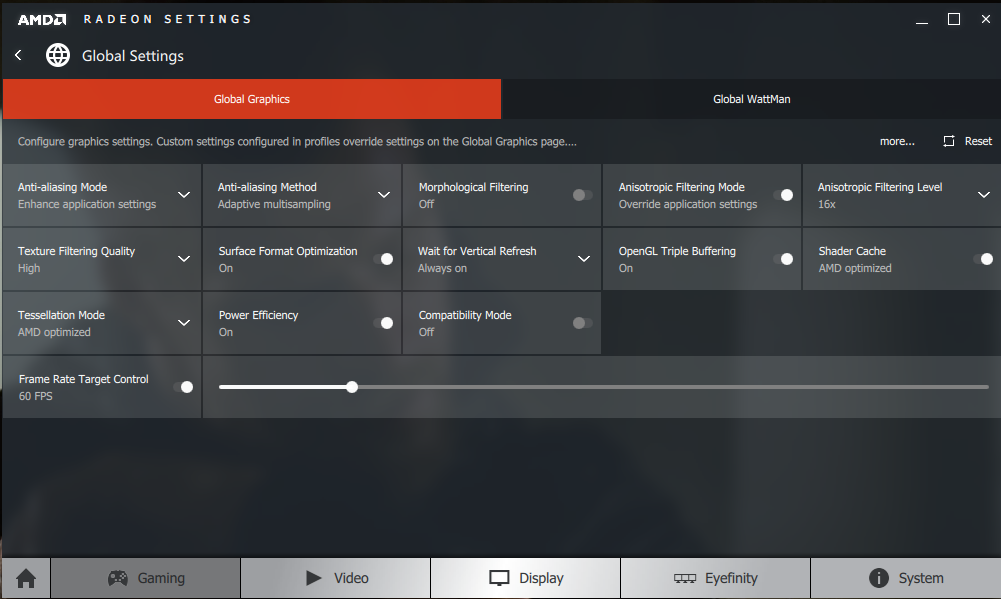Click the Global Settings globe icon
This screenshot has width=1001, height=599.
[x=57, y=56]
